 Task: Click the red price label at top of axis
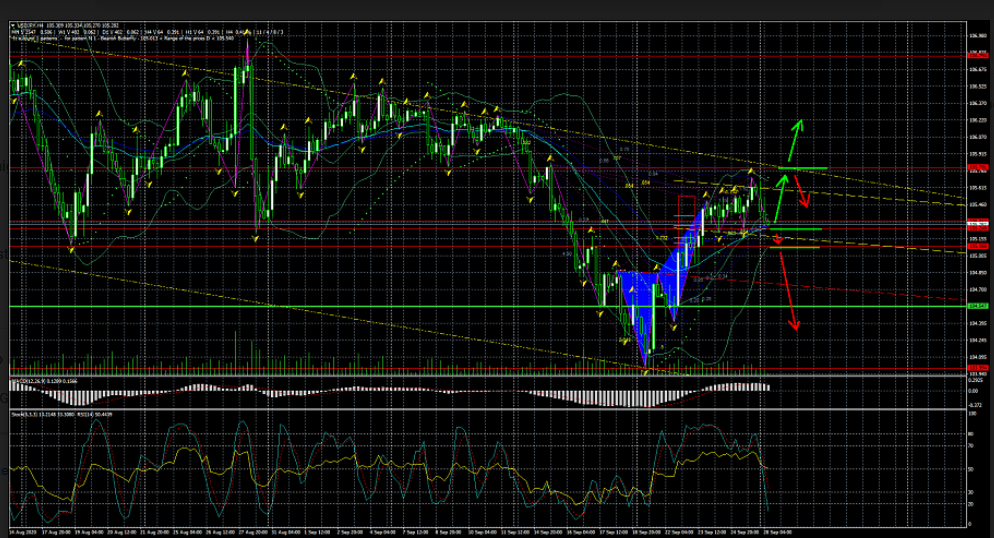click(x=977, y=57)
